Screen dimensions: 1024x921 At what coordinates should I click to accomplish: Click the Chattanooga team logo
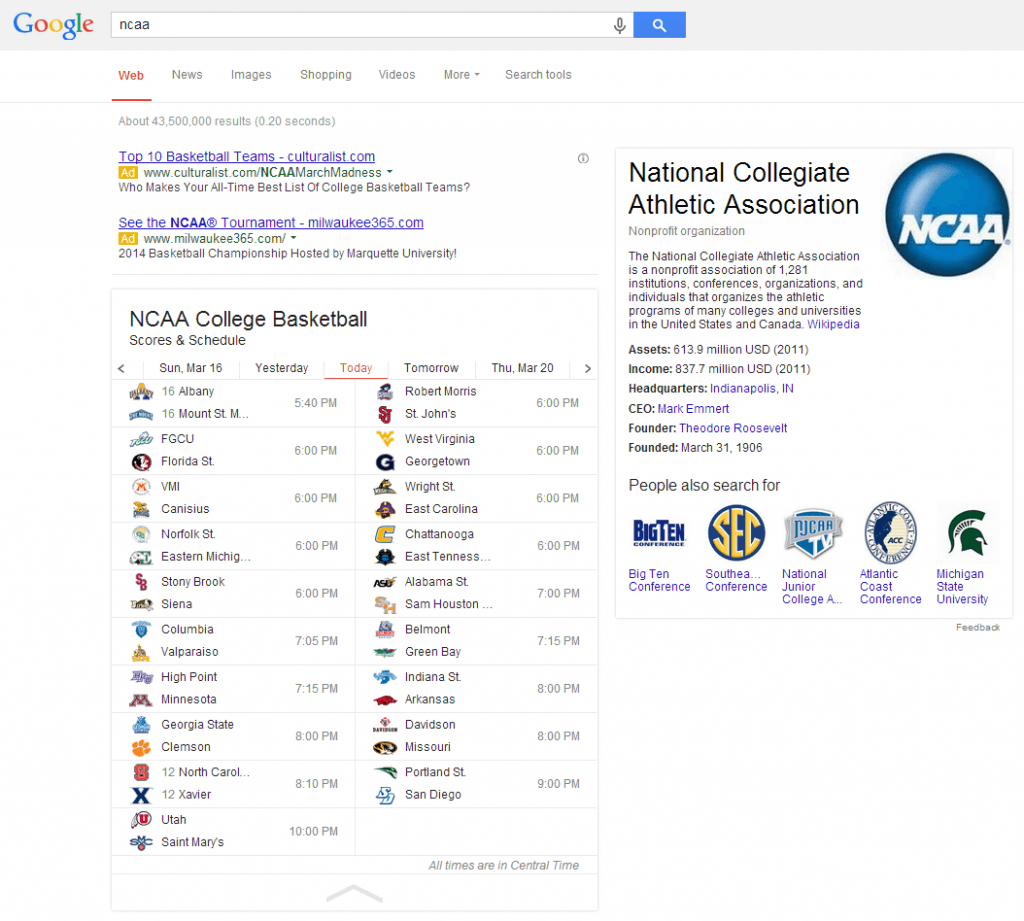pyautogui.click(x=385, y=534)
